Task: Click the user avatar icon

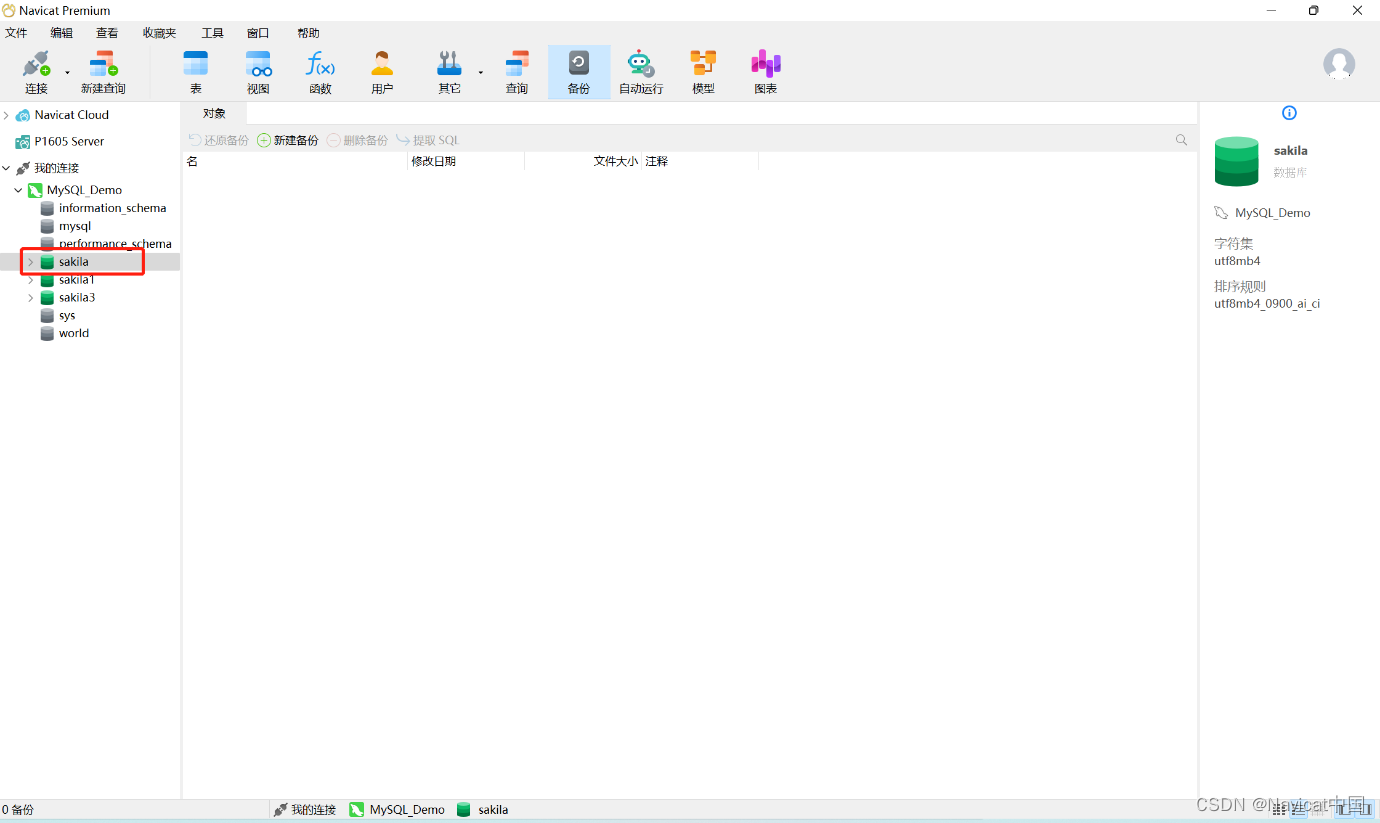Action: tap(1339, 65)
